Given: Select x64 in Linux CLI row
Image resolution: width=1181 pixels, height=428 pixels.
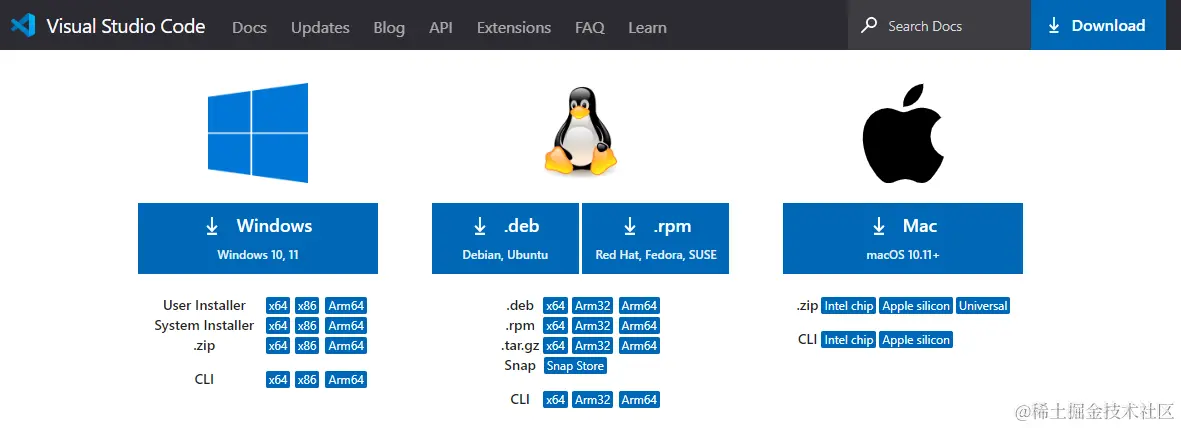Looking at the screenshot, I should [555, 399].
